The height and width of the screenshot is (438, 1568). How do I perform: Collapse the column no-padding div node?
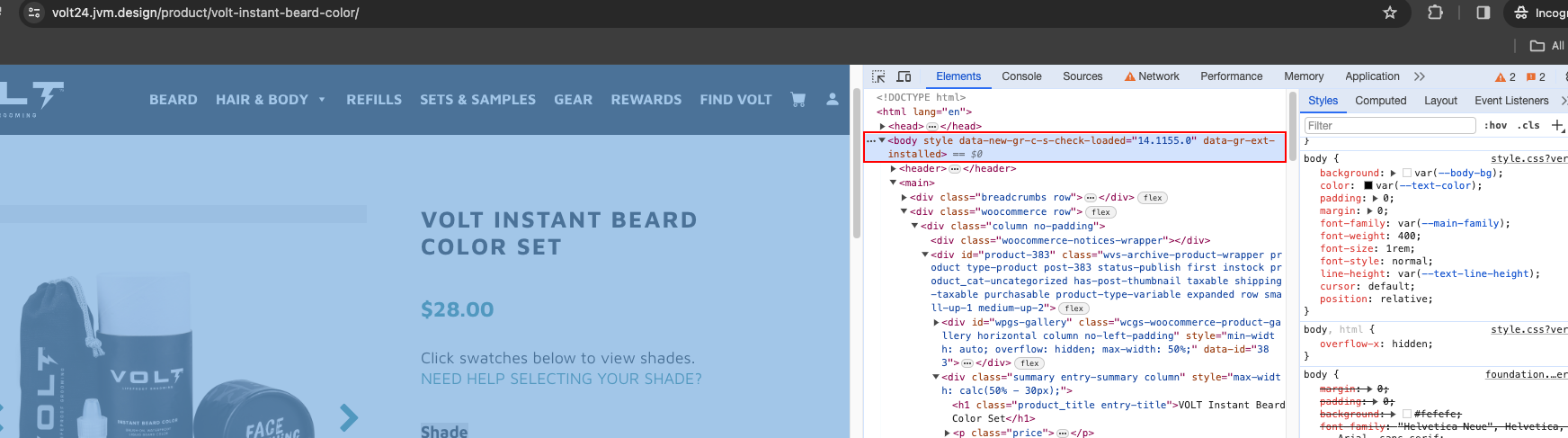(x=915, y=227)
